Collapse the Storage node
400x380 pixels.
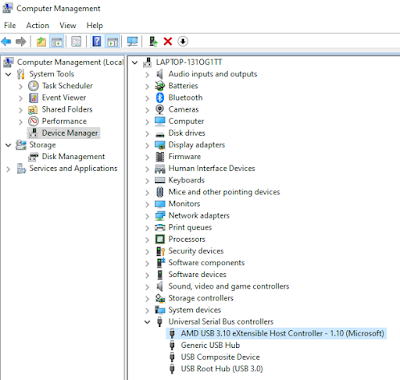pyautogui.click(x=8, y=145)
